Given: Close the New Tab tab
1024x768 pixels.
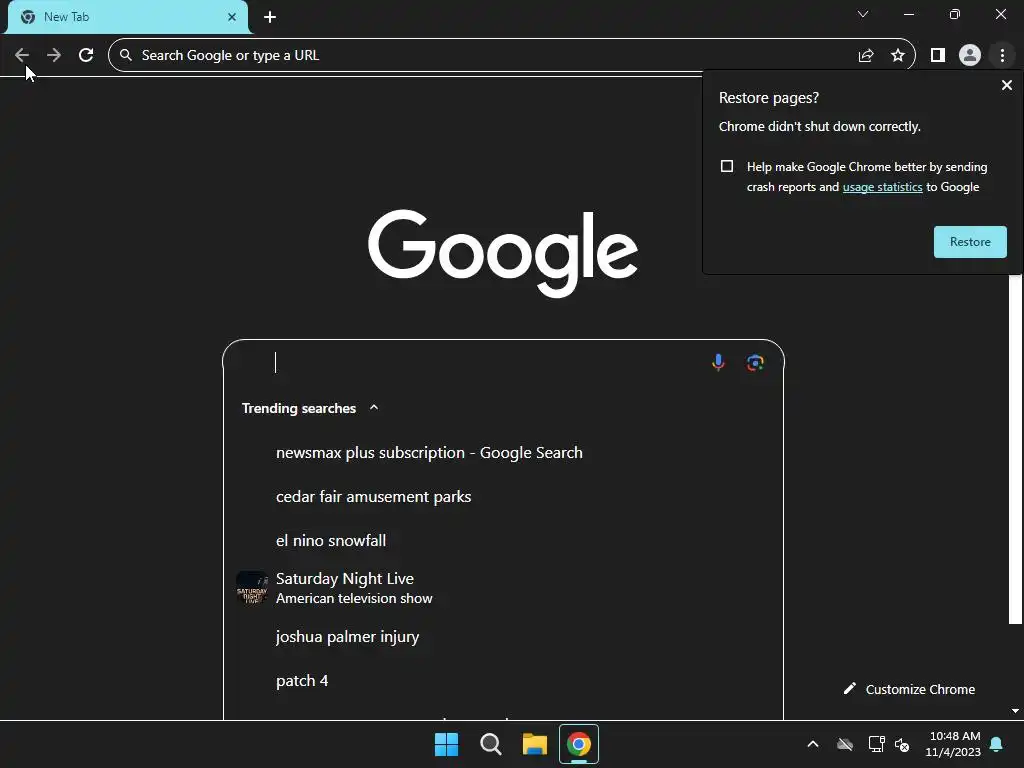Looking at the screenshot, I should point(232,17).
